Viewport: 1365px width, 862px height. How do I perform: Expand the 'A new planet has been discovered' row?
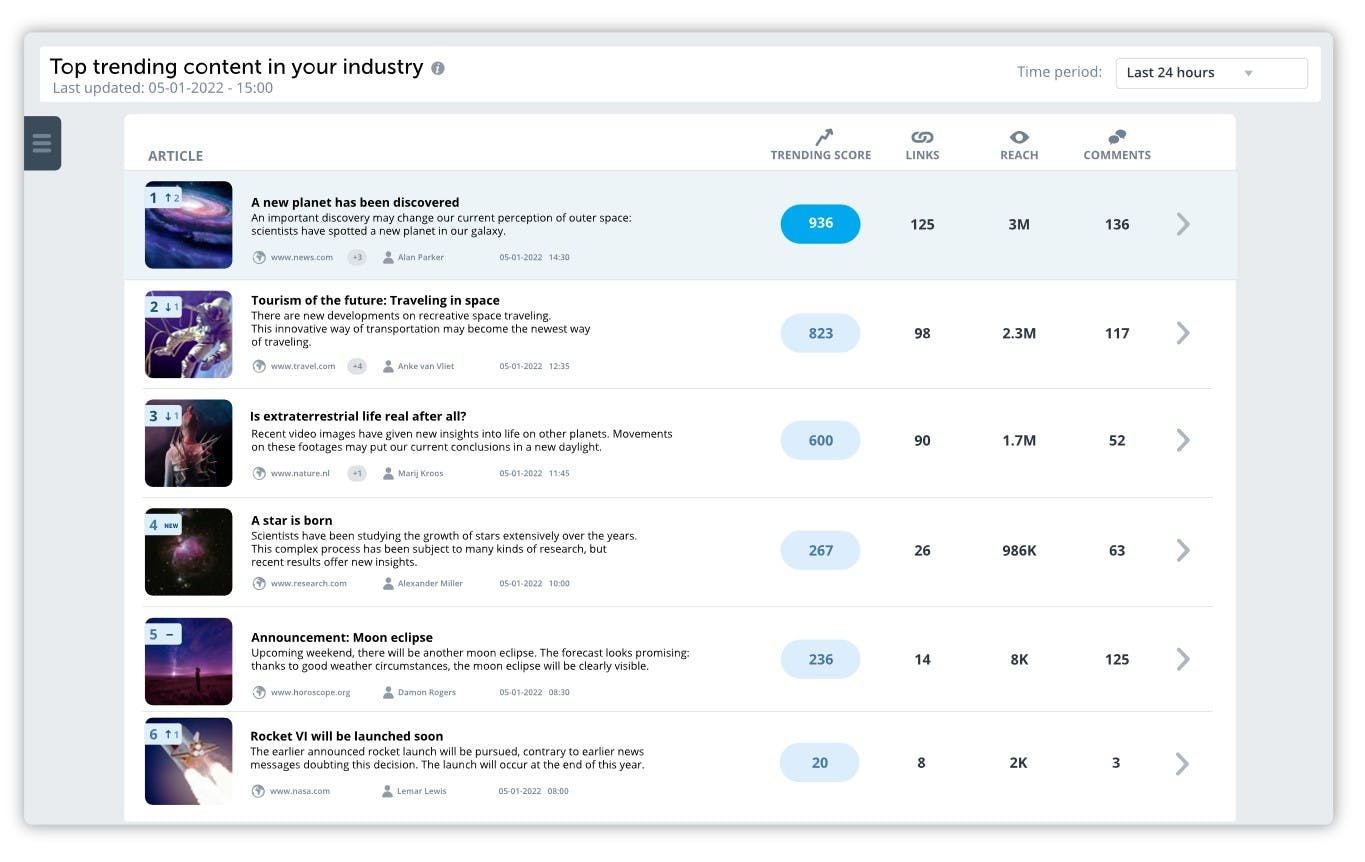pyautogui.click(x=1183, y=224)
